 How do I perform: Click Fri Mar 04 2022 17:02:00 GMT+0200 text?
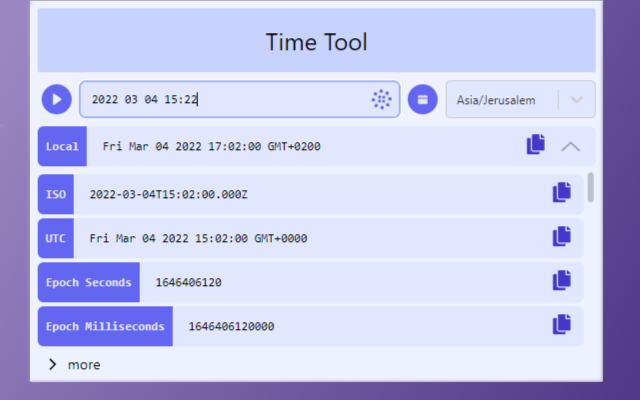click(211, 147)
